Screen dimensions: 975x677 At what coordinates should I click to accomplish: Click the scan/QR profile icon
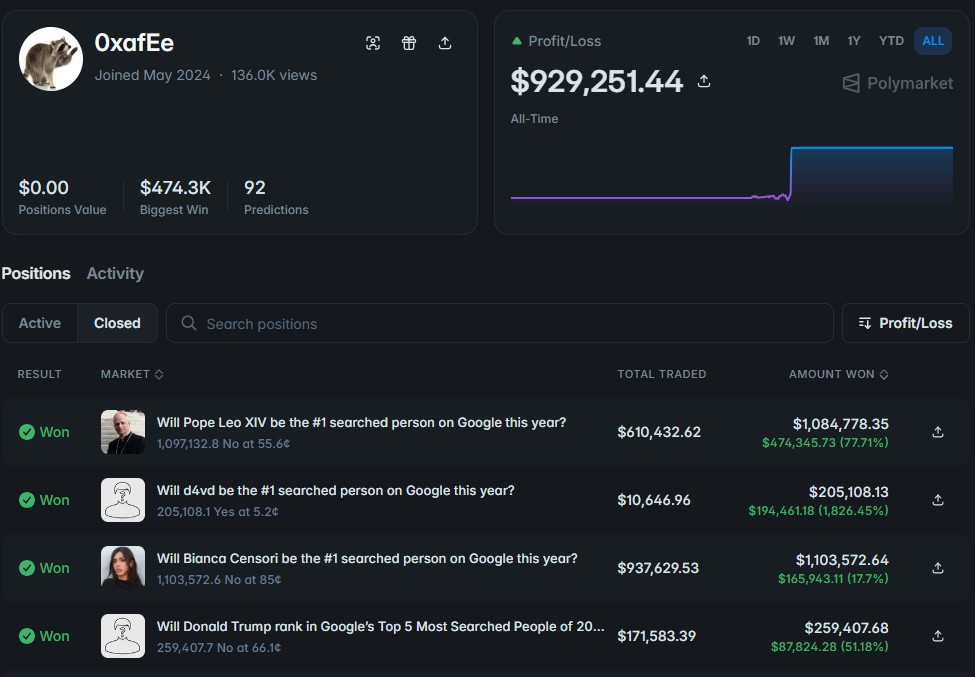click(372, 43)
